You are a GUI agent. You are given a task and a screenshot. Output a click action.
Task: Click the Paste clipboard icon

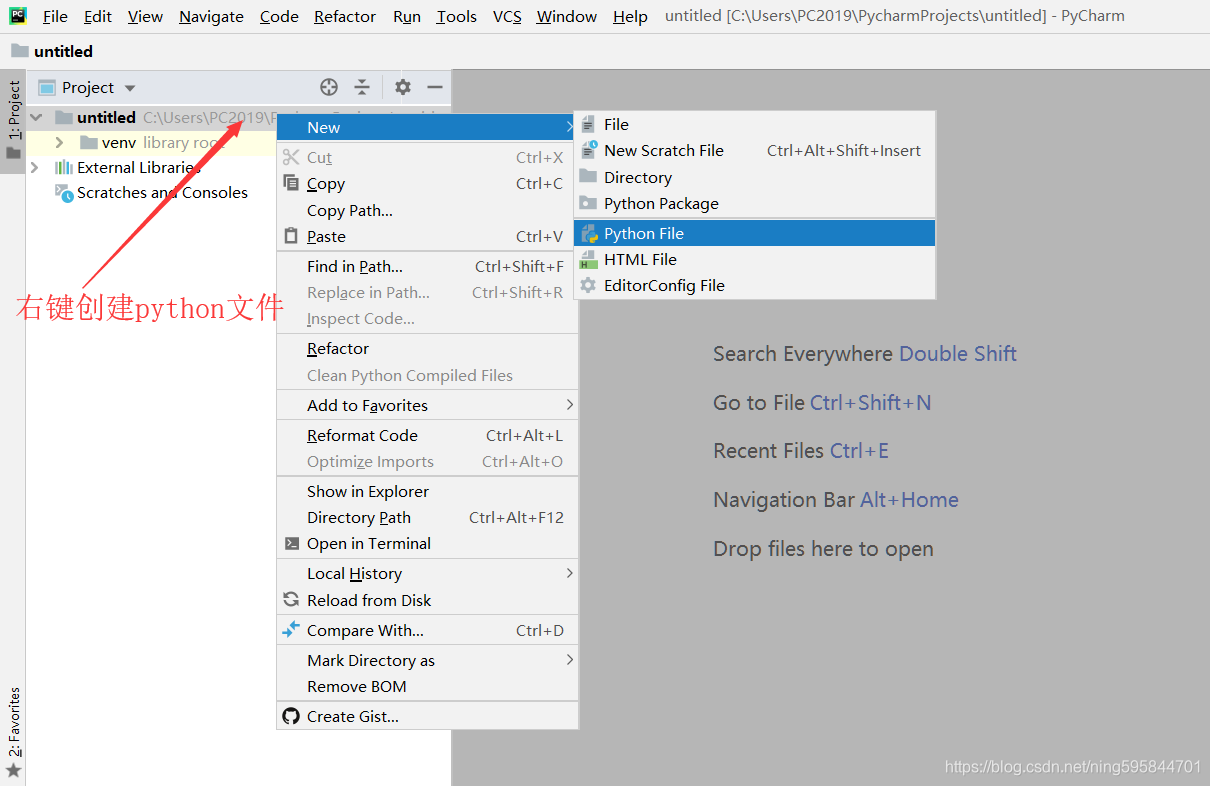click(291, 236)
